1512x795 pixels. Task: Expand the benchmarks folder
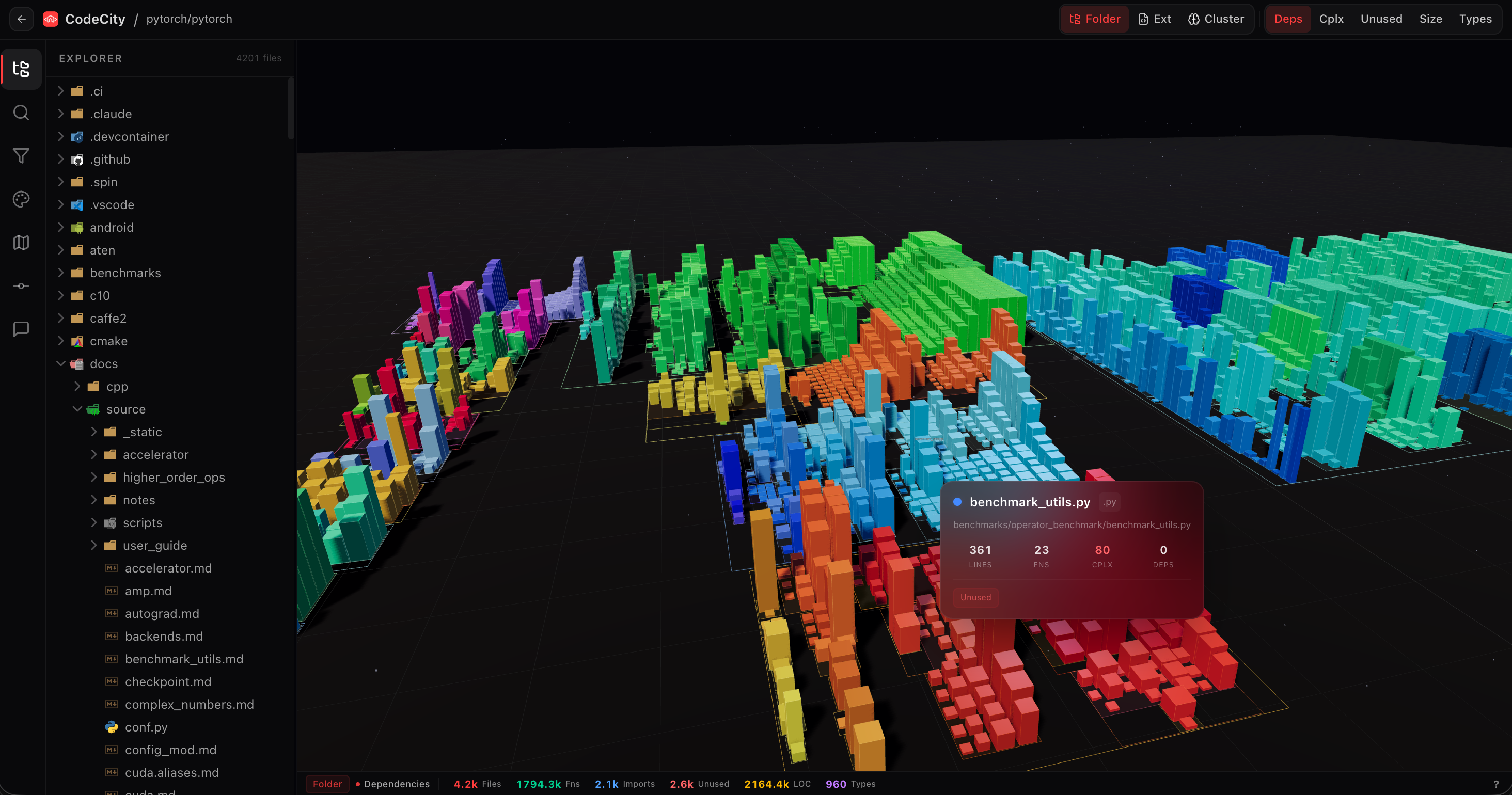click(x=125, y=273)
